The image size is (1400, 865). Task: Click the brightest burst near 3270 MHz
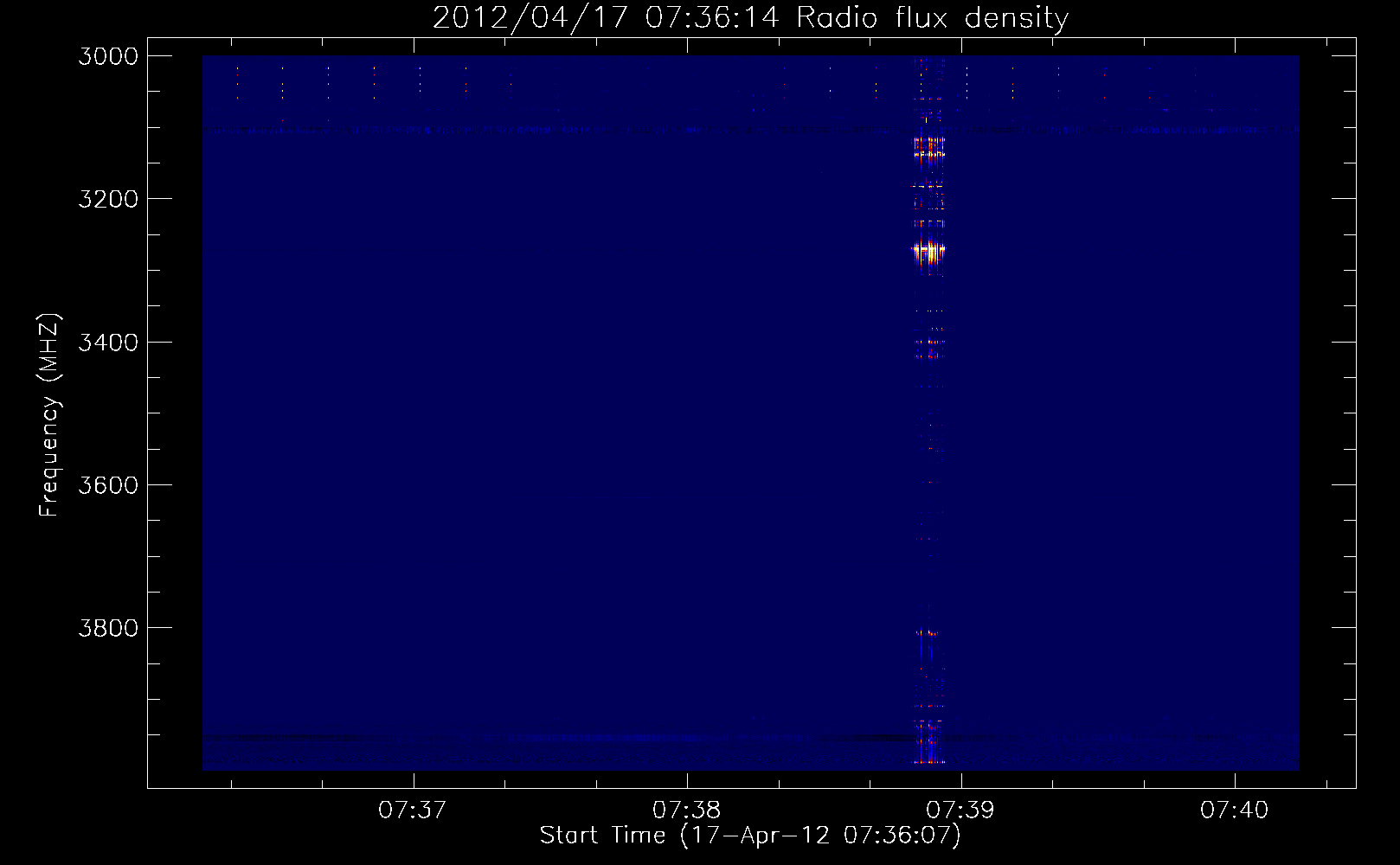coord(929,251)
